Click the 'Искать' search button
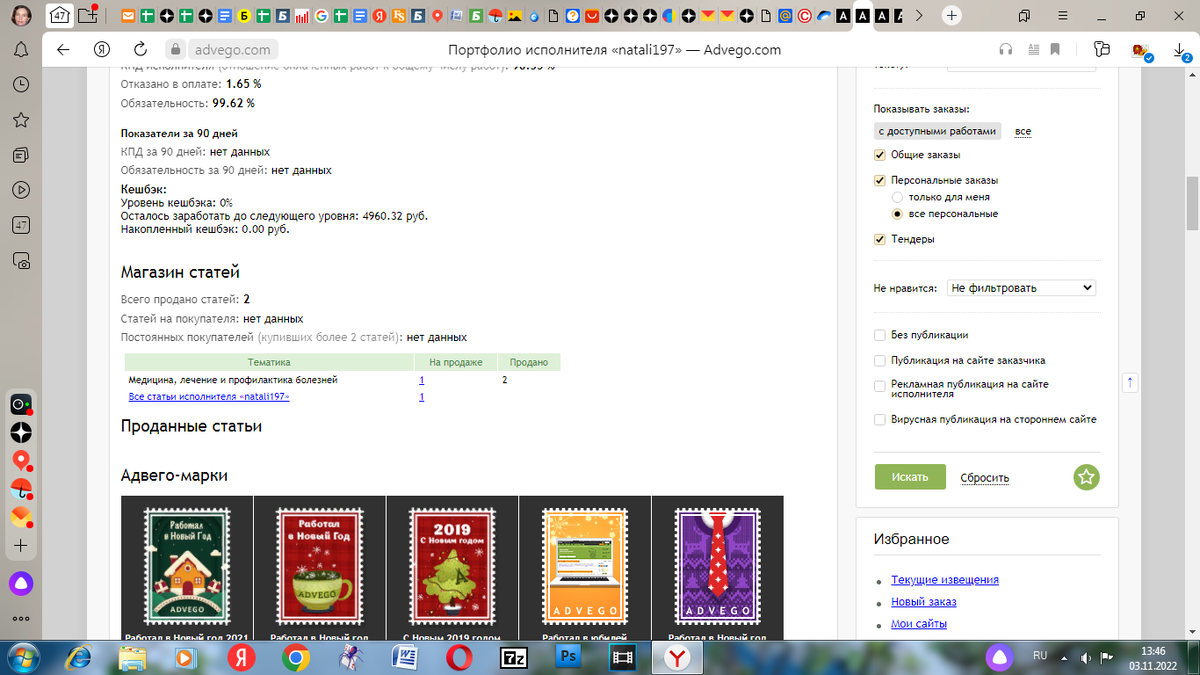The width and height of the screenshot is (1200, 675). [x=910, y=477]
